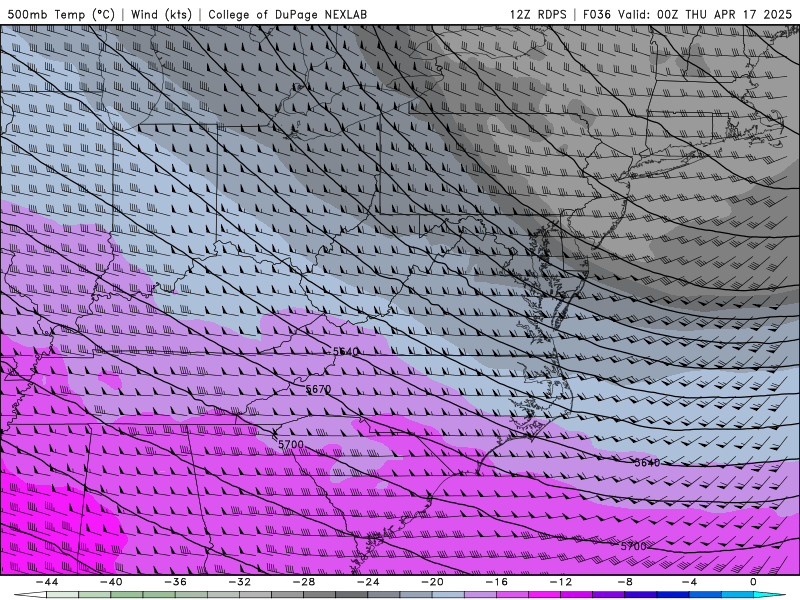This screenshot has height=600, width=800.
Task: Click the -32 color bar value
Action: pos(239,582)
